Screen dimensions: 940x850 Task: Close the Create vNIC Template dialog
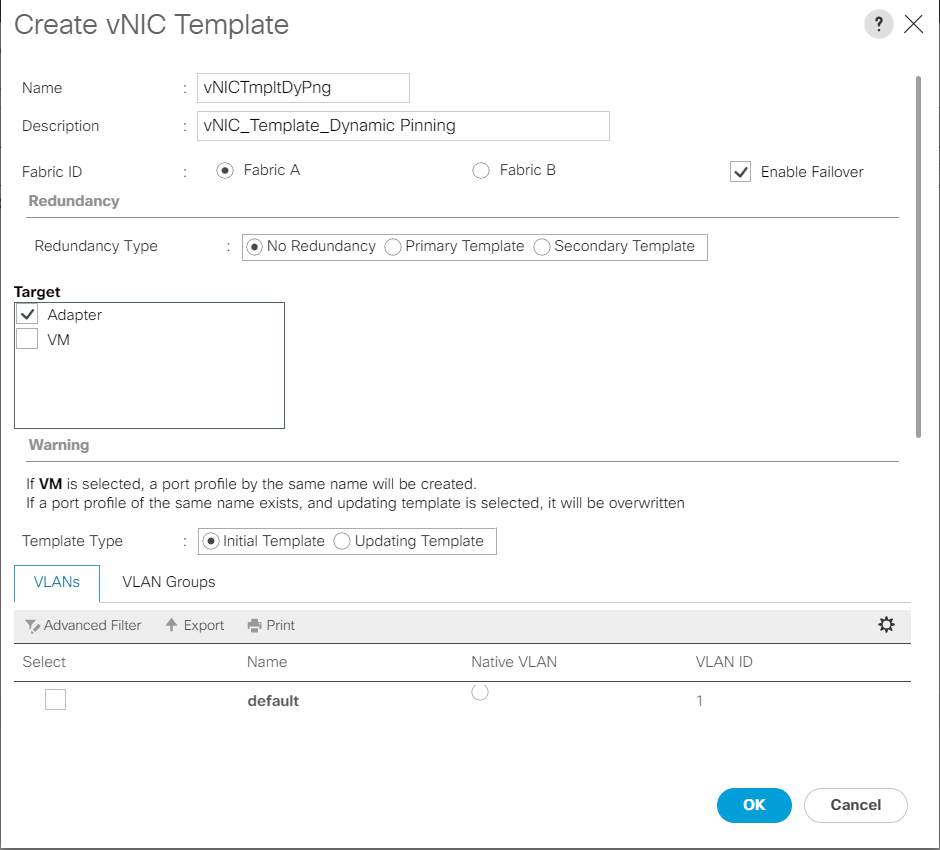tap(913, 25)
